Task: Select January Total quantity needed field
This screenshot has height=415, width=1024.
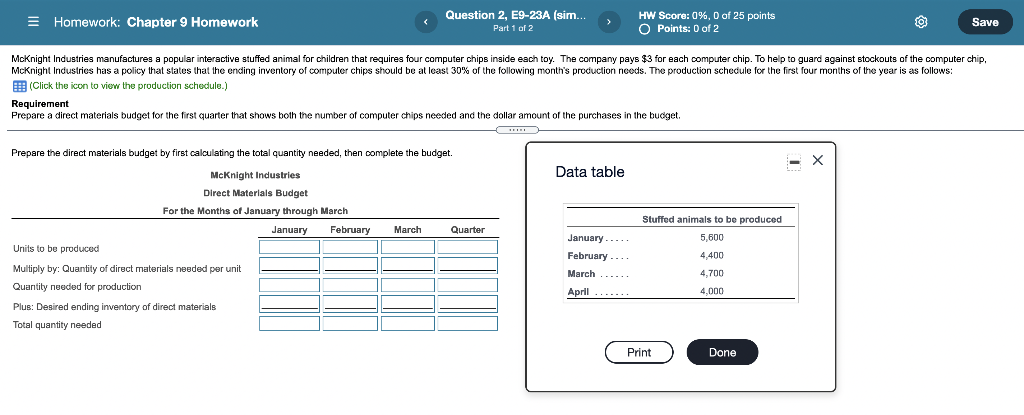Action: (x=289, y=324)
